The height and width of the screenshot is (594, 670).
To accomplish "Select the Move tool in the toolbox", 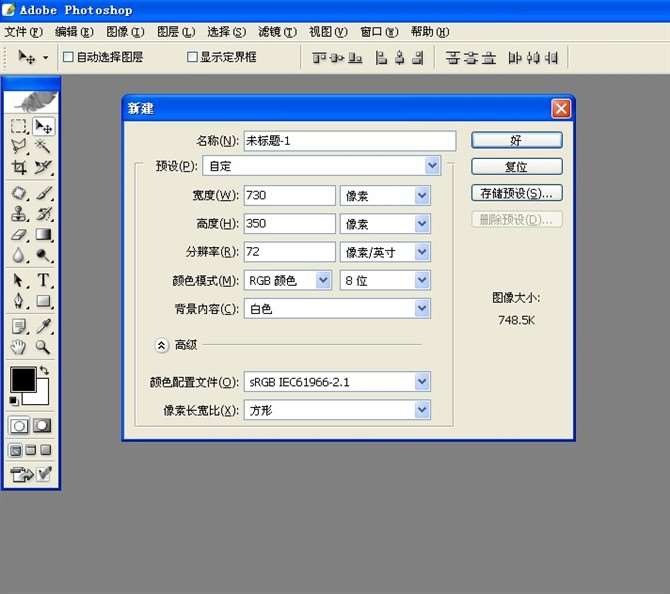I will coord(43,126).
